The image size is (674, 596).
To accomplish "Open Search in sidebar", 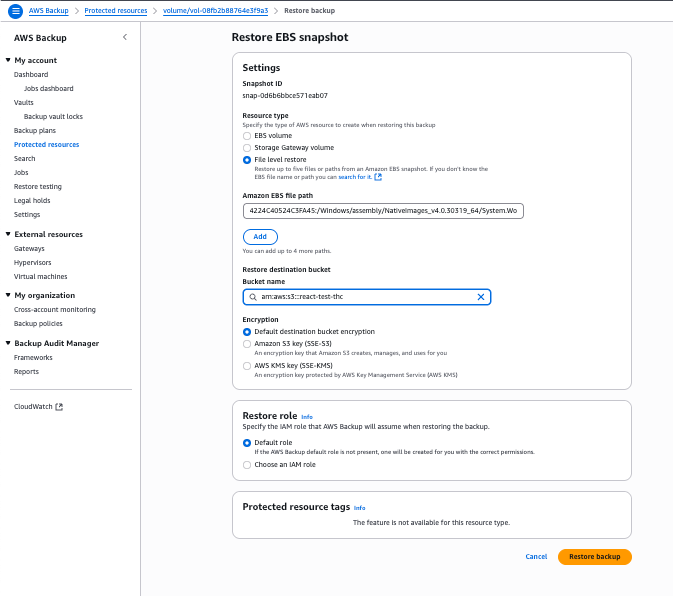I will coord(25,159).
